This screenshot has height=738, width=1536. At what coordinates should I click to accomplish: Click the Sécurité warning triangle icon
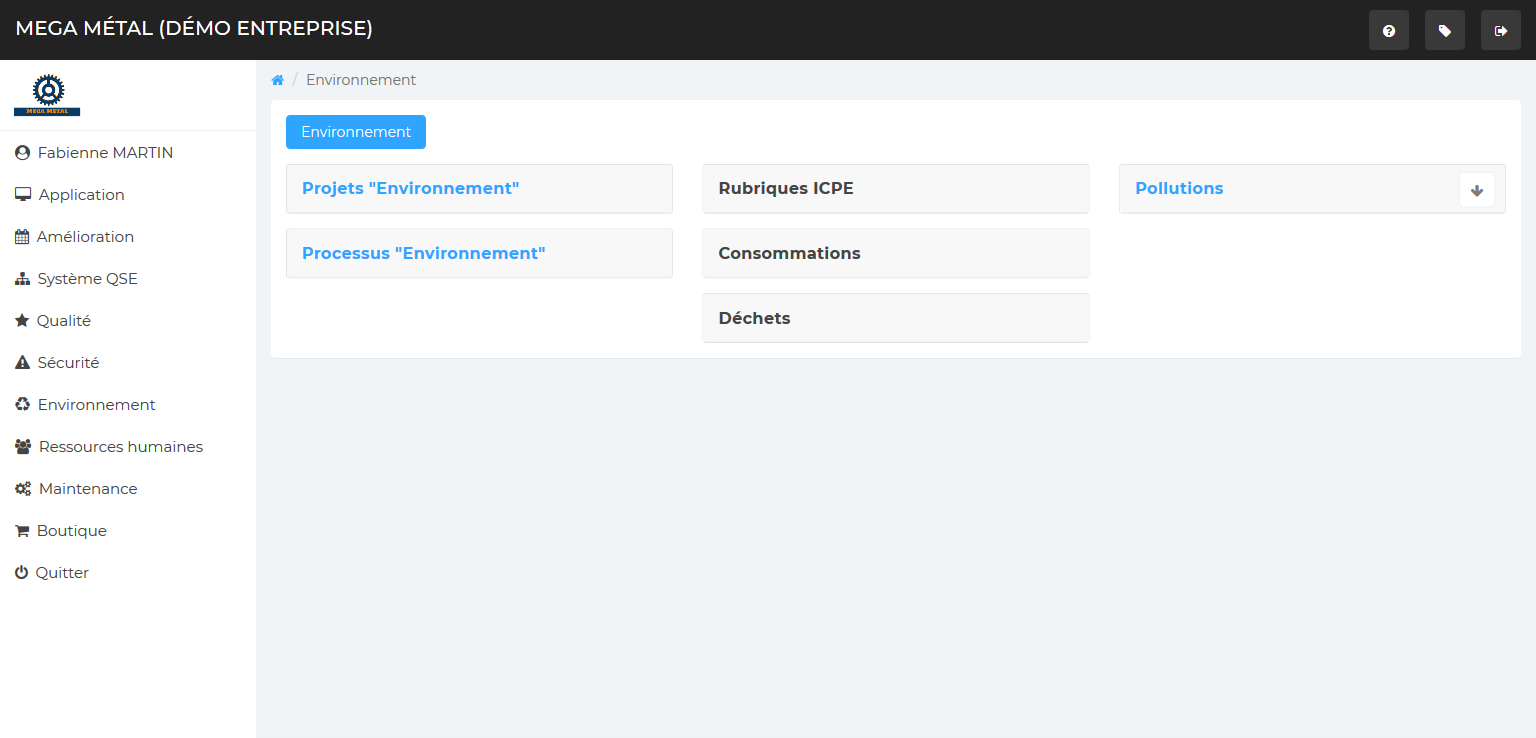pos(22,363)
